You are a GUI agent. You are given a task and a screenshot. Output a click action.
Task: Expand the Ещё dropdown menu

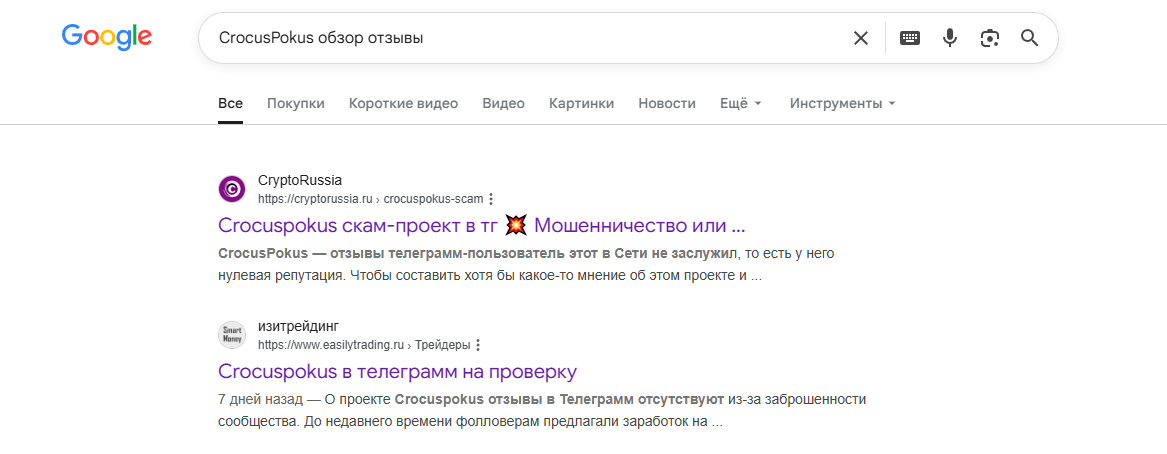tap(741, 103)
